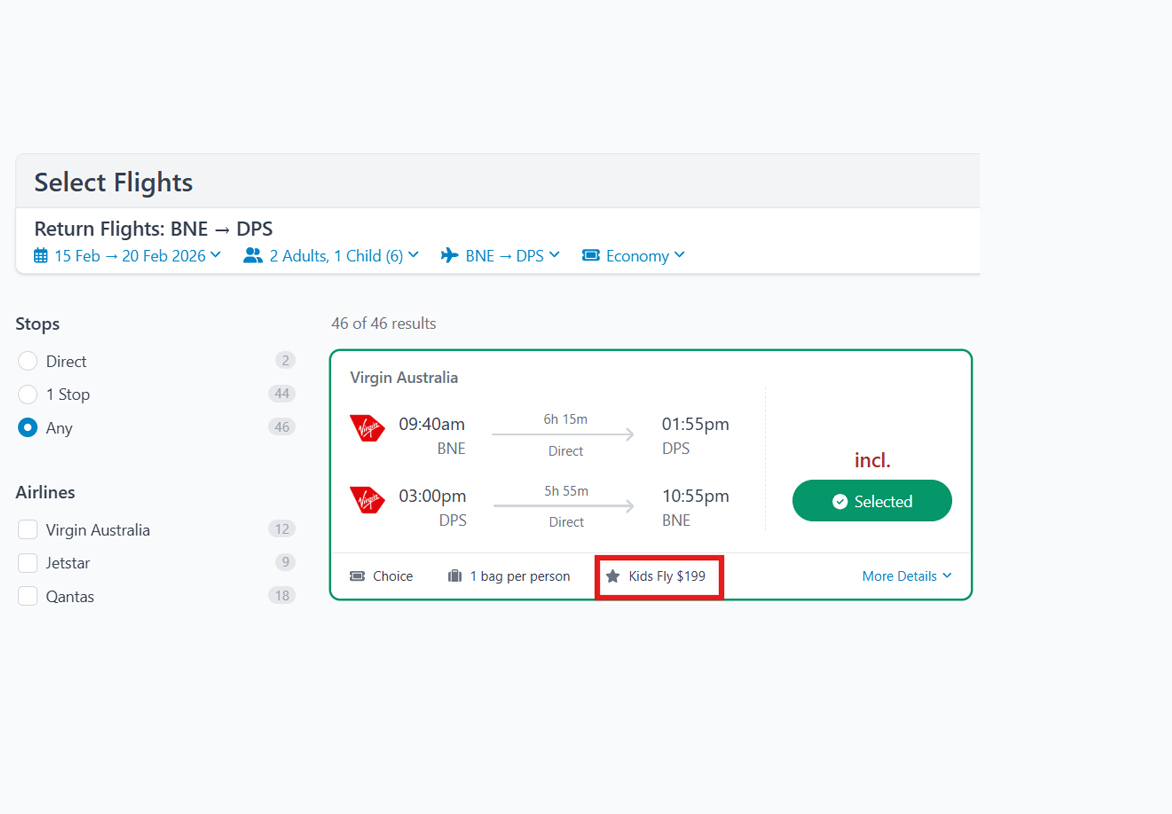1172x814 pixels.
Task: Enable the Jetstar airline filter checkbox
Action: [28, 563]
